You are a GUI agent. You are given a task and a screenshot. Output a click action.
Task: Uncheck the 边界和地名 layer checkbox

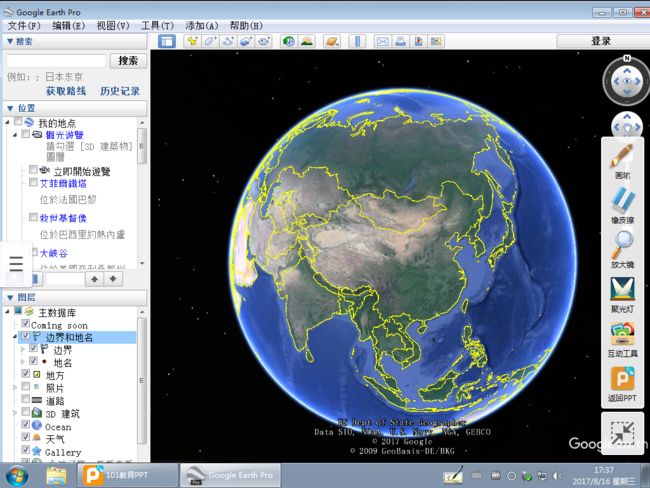(25, 336)
